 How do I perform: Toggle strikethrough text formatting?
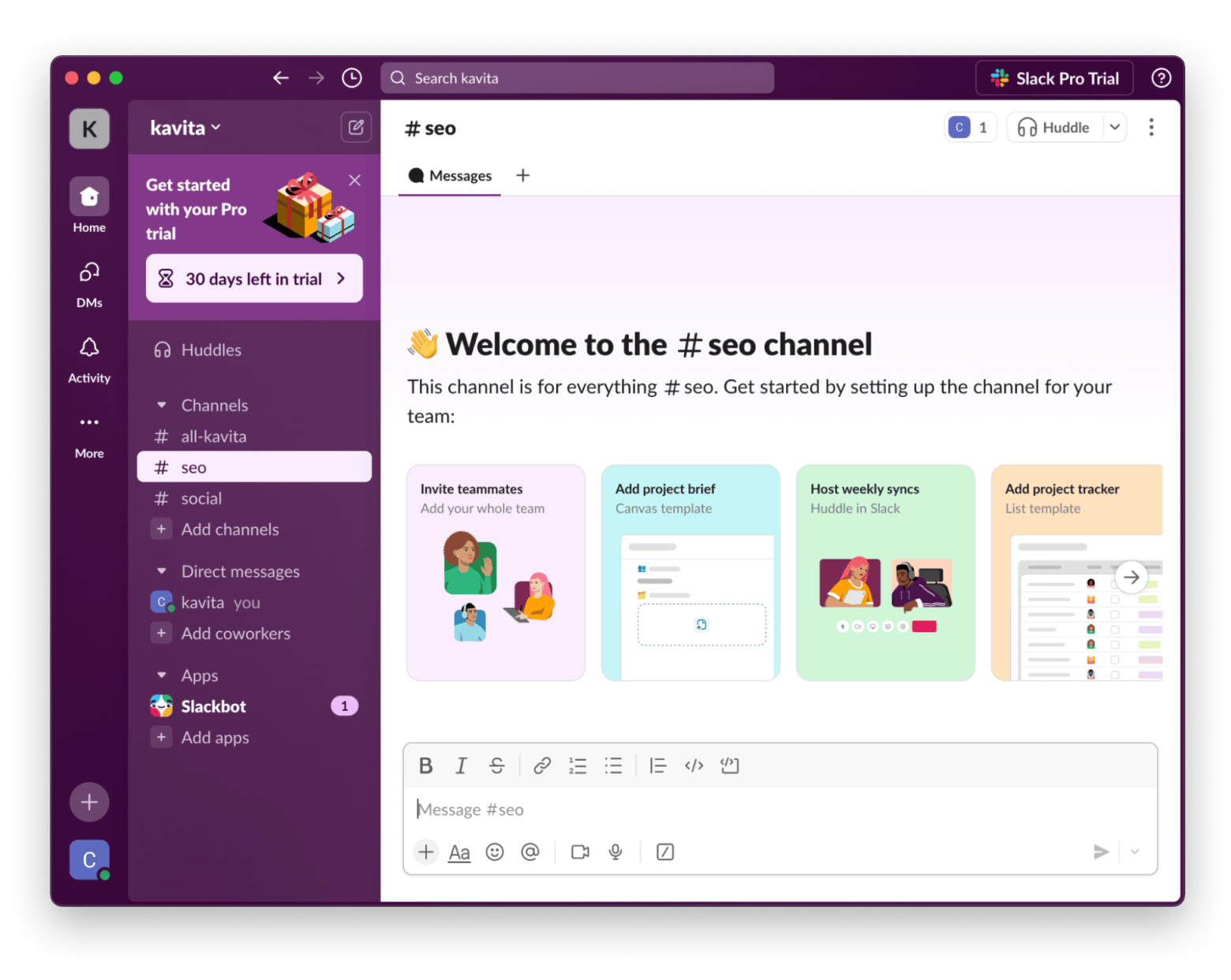(x=496, y=765)
